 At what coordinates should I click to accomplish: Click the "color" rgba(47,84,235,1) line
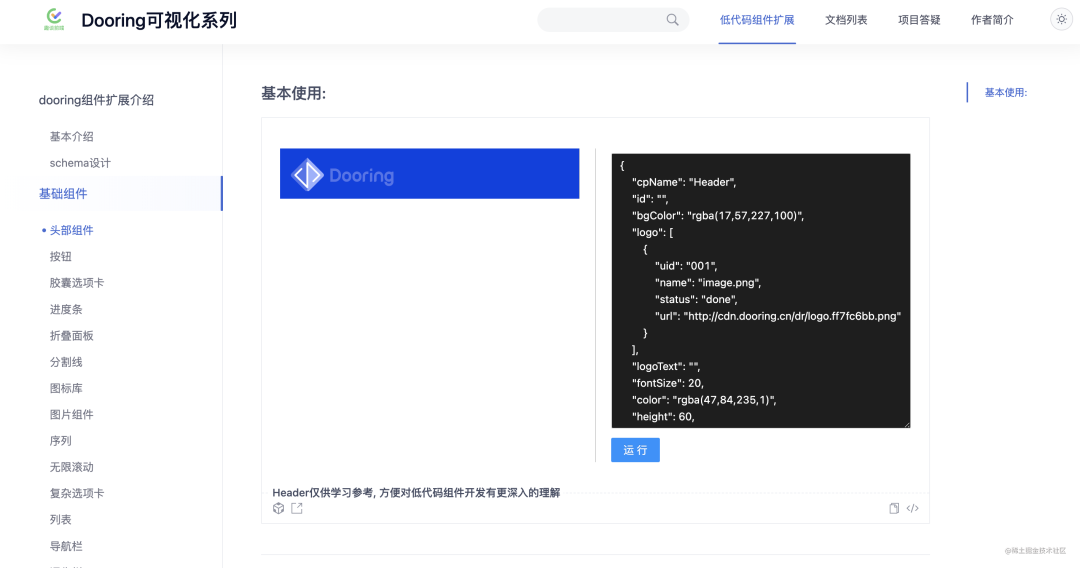pos(704,399)
